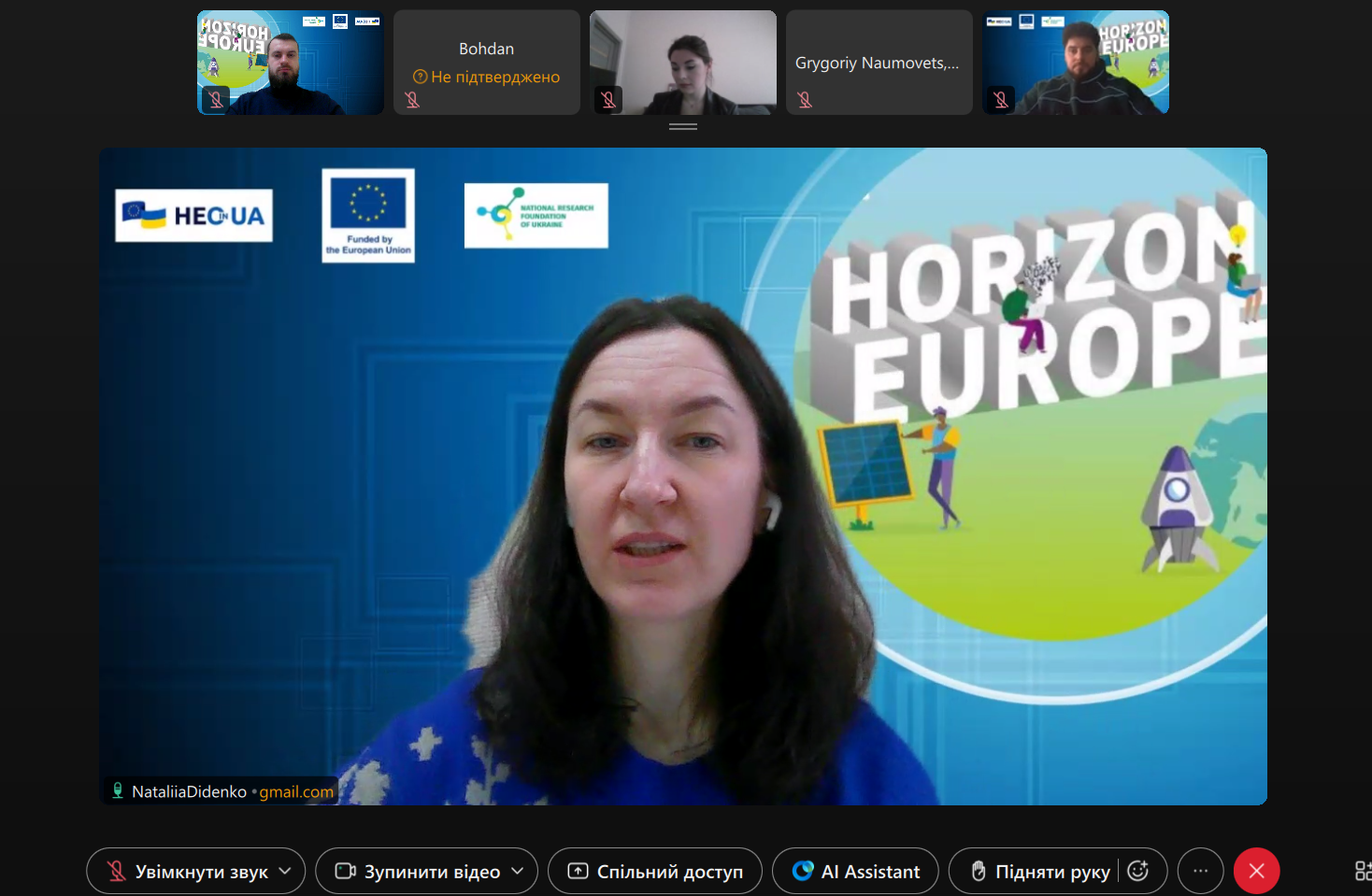
Task: Leave the meeting with the red X button
Action: coord(1256,871)
